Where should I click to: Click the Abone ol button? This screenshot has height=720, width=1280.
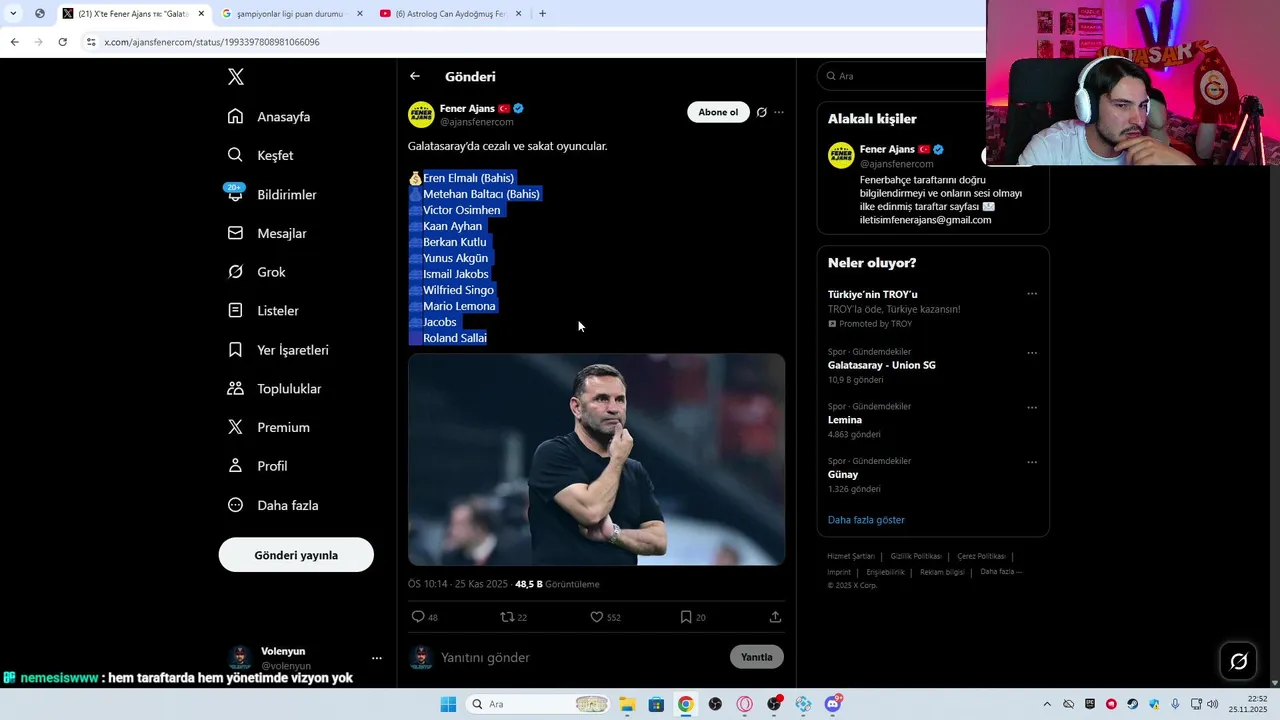(x=718, y=112)
